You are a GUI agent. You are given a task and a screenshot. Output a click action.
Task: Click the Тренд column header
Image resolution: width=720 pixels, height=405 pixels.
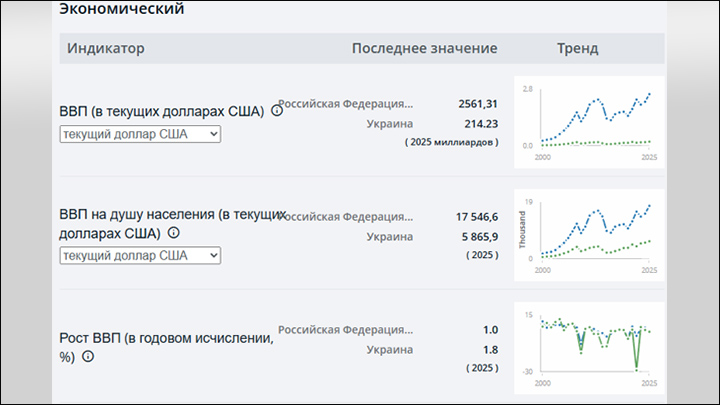(x=577, y=48)
